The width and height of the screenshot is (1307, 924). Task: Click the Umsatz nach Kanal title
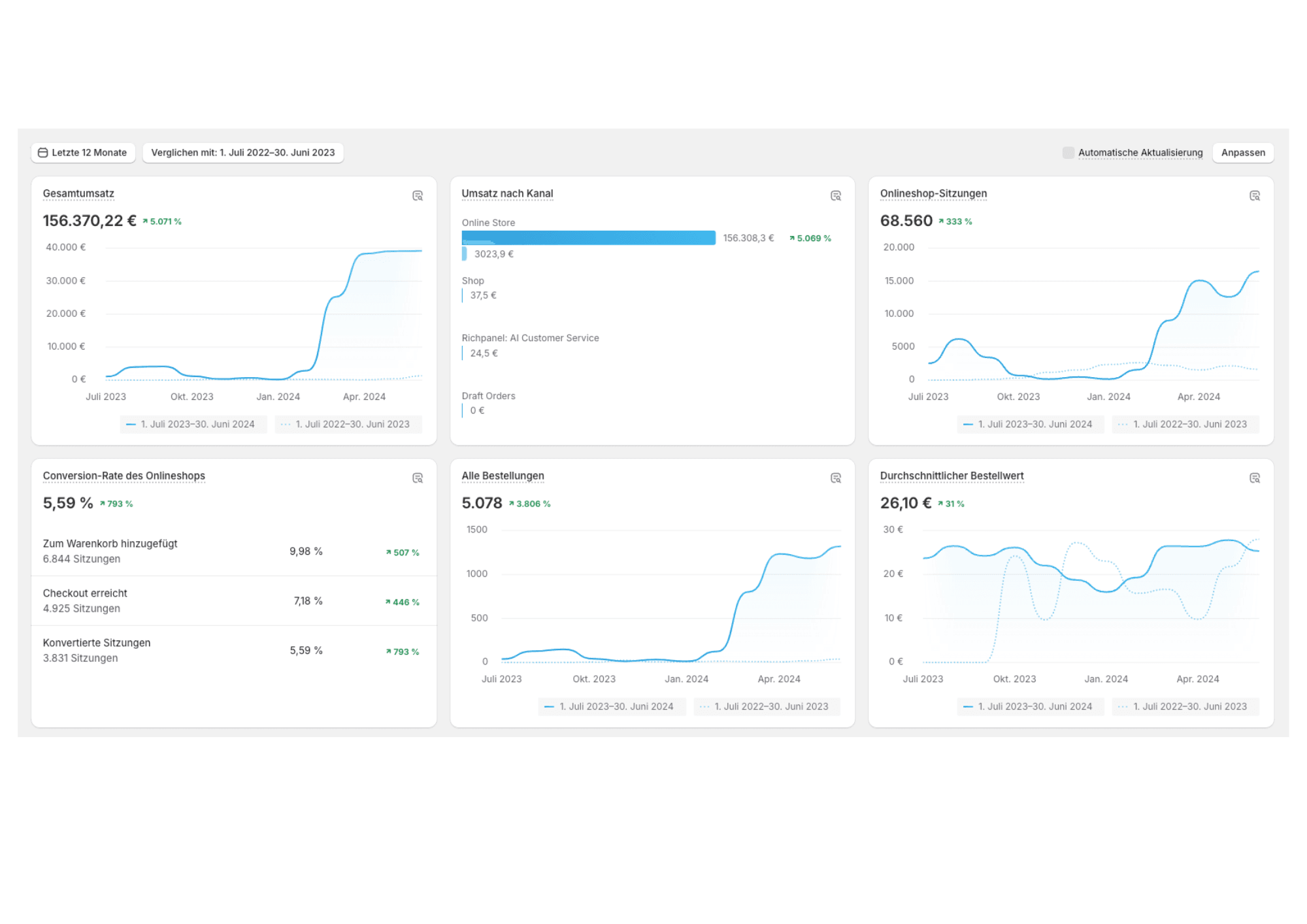507,193
